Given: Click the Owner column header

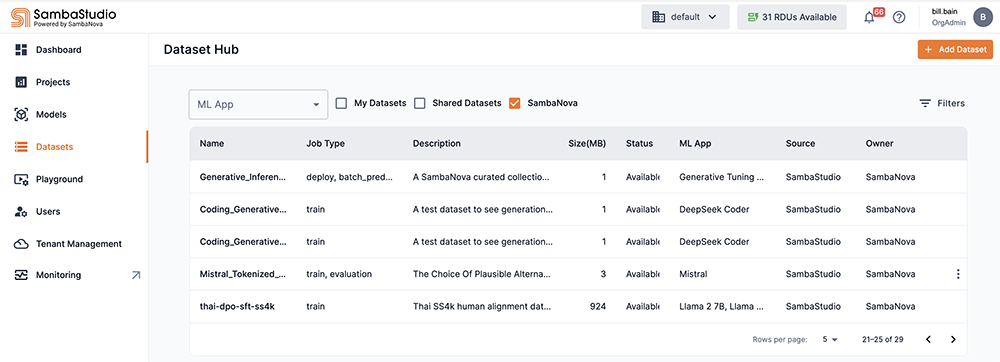Looking at the screenshot, I should click(x=879, y=143).
